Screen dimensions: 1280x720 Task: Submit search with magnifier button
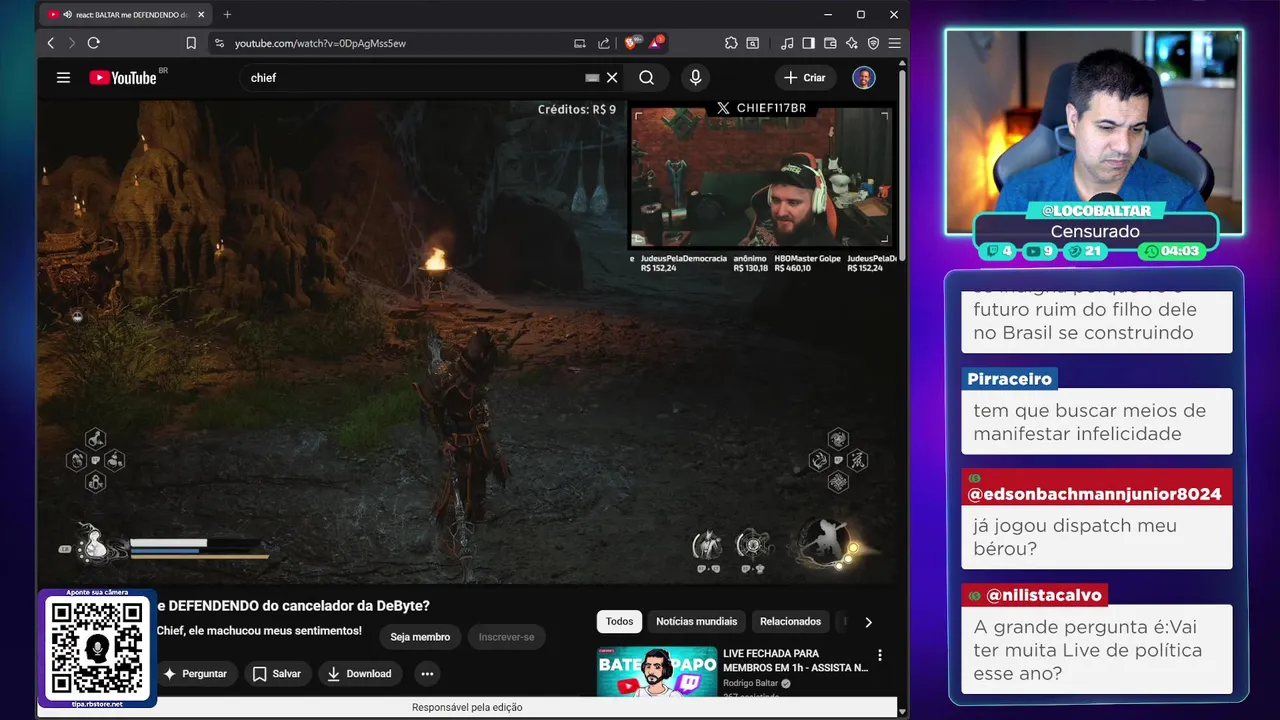coord(647,78)
